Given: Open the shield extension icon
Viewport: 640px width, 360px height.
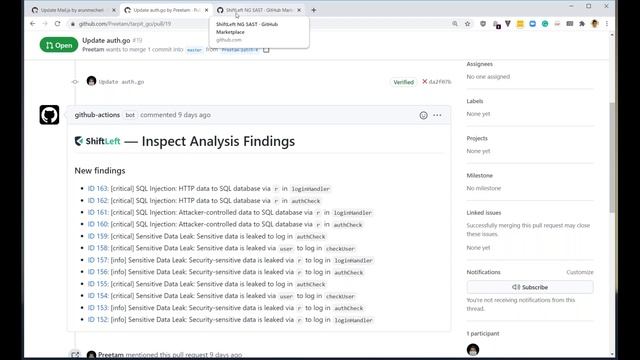Looking at the screenshot, I should point(483,24).
